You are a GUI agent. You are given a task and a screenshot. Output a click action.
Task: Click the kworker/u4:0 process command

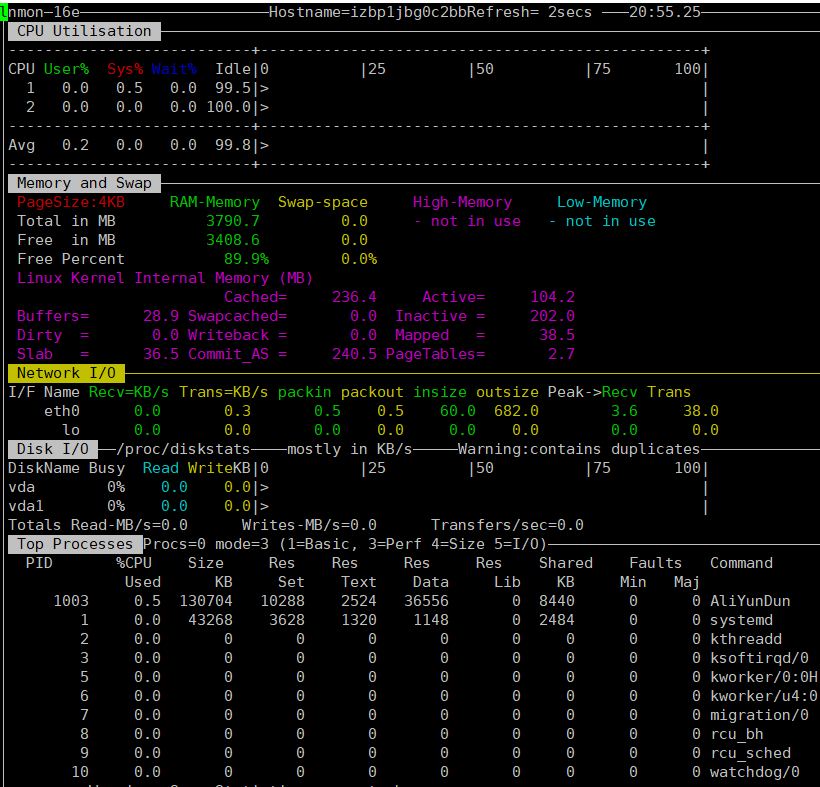point(764,696)
